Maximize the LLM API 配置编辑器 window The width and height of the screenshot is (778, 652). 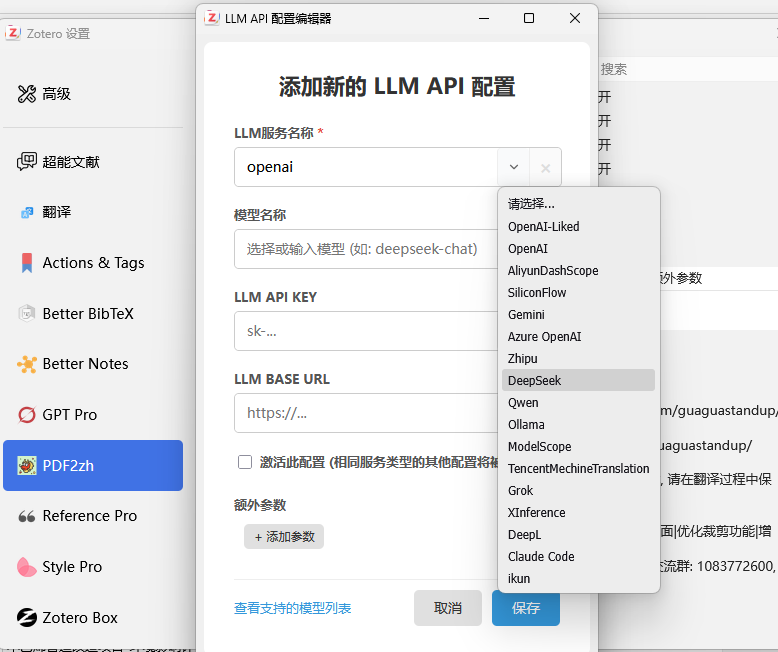(529, 18)
